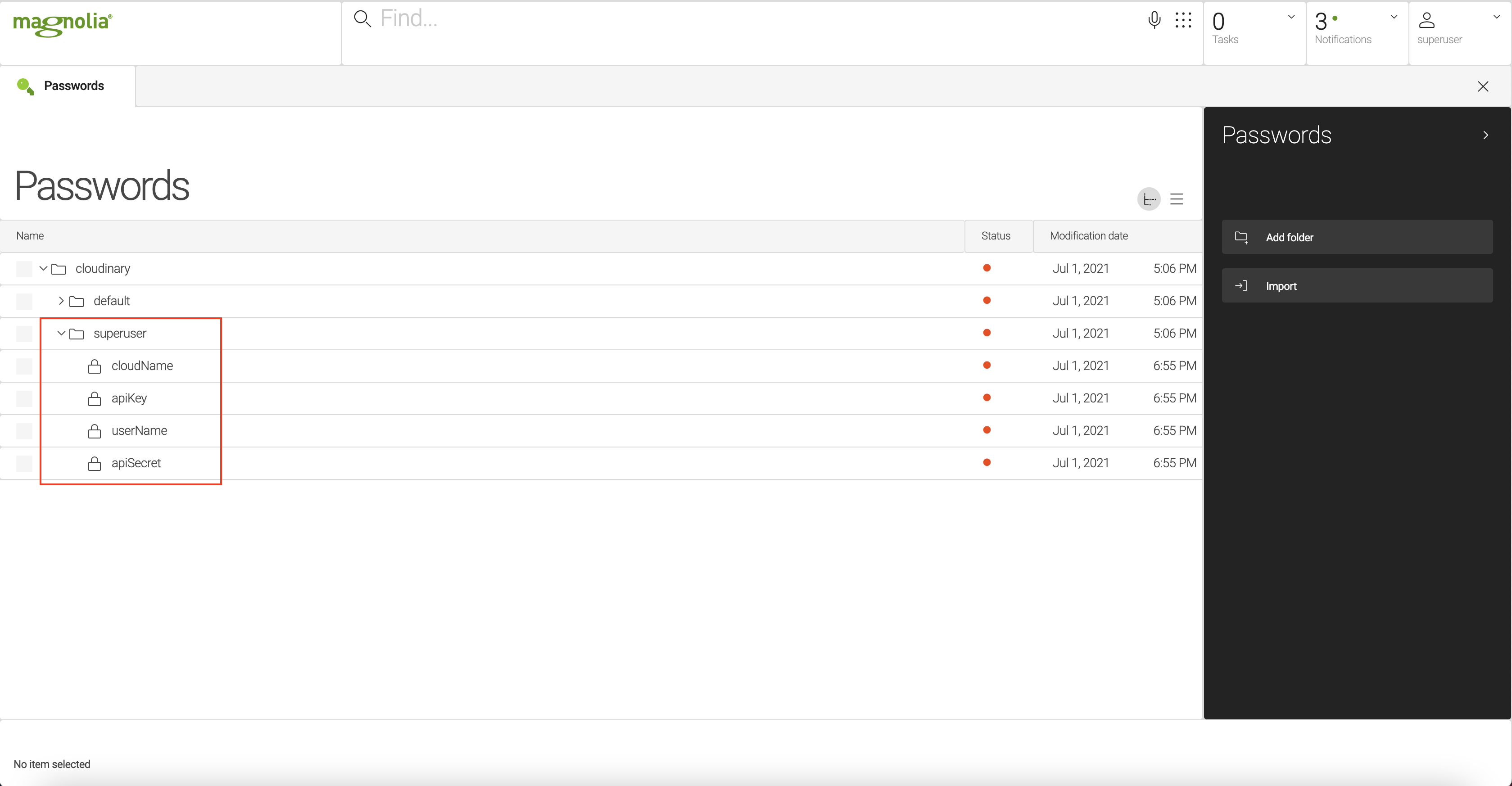Click the 'No item selected' status text
The height and width of the screenshot is (786, 1512).
click(52, 764)
